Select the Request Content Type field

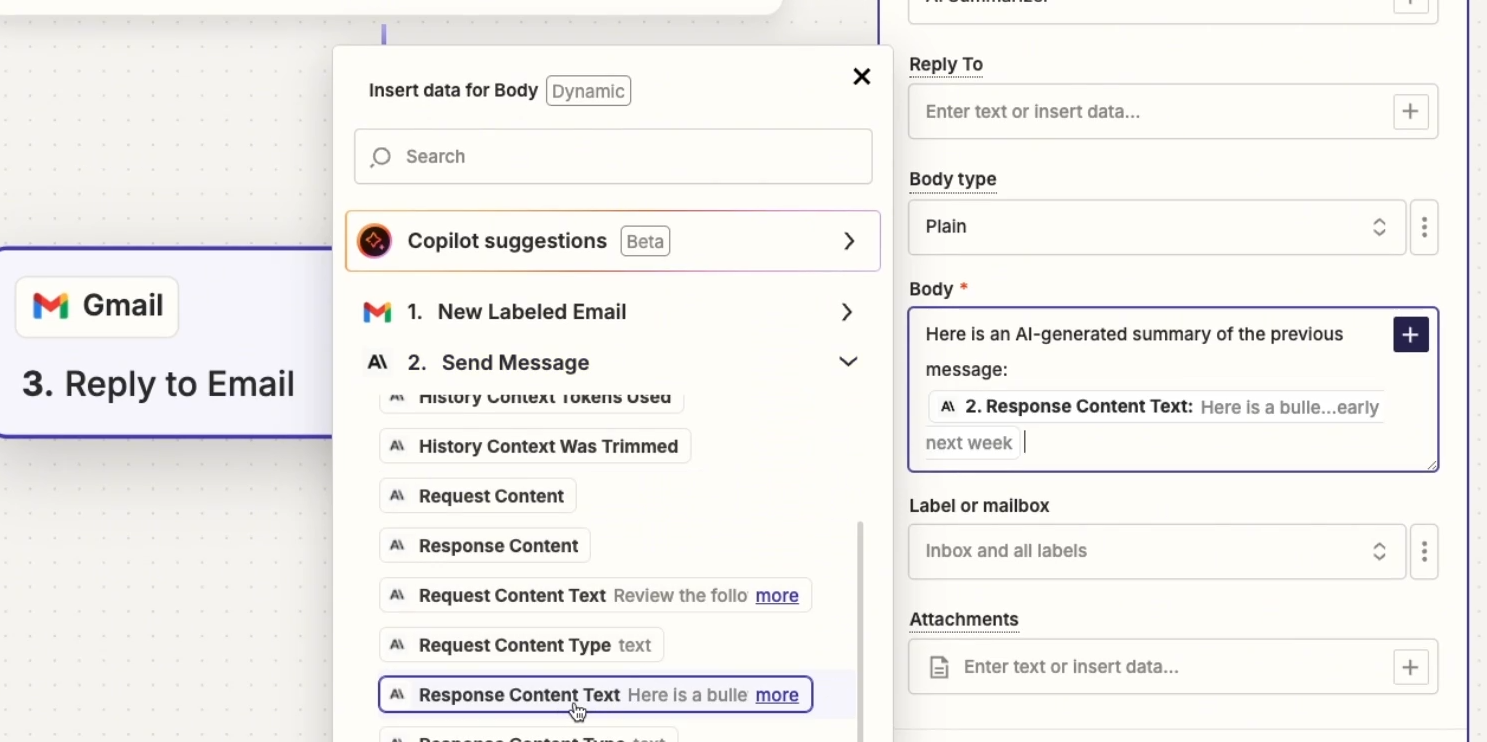521,645
